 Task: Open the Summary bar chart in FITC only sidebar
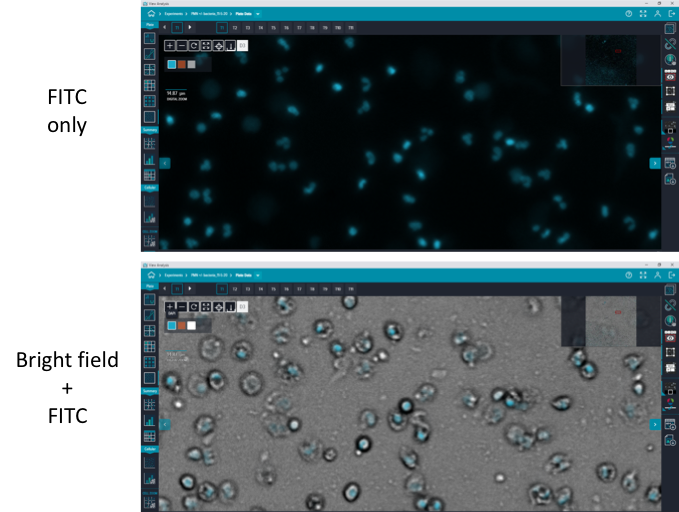pos(150,160)
